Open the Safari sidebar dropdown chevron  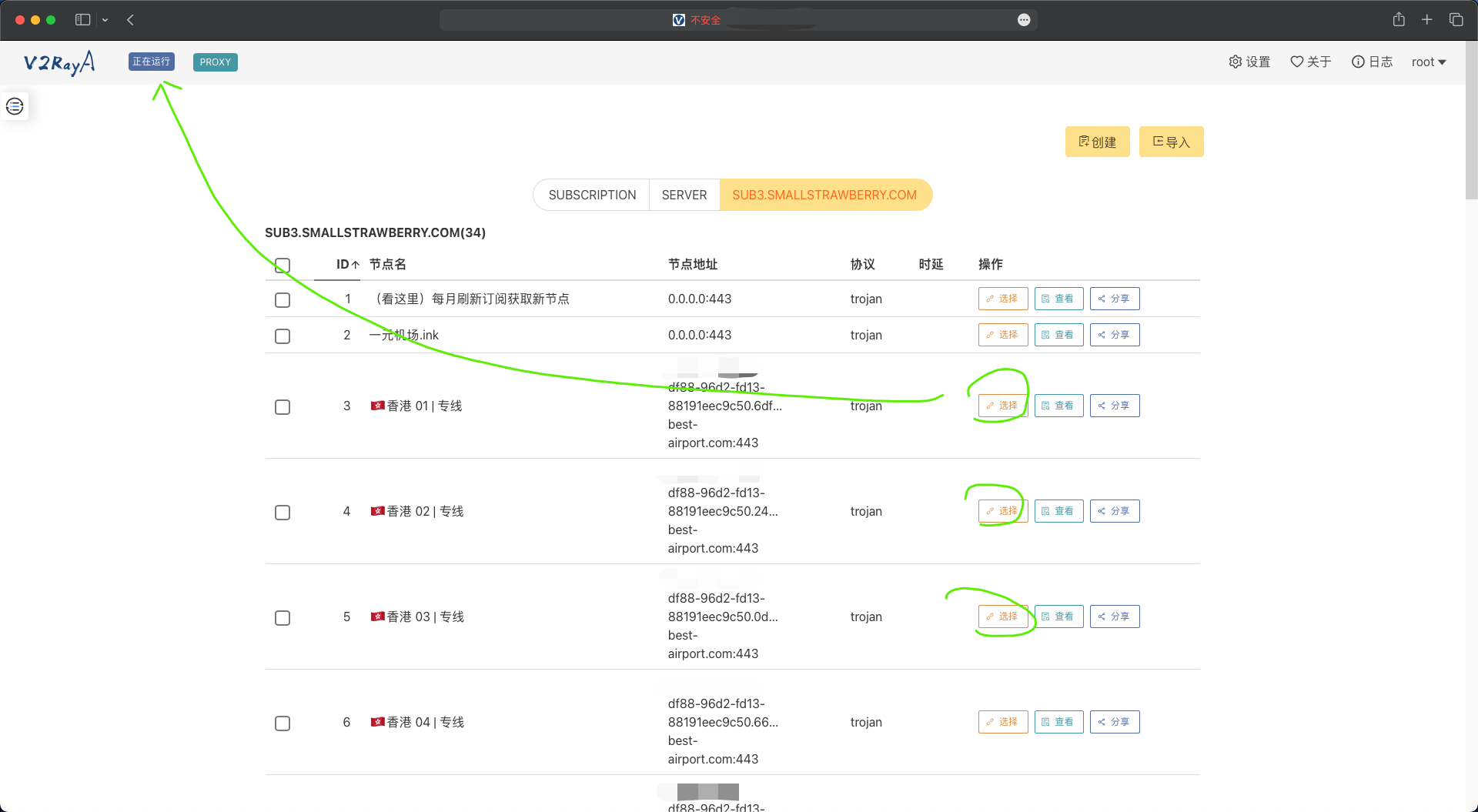[x=105, y=20]
